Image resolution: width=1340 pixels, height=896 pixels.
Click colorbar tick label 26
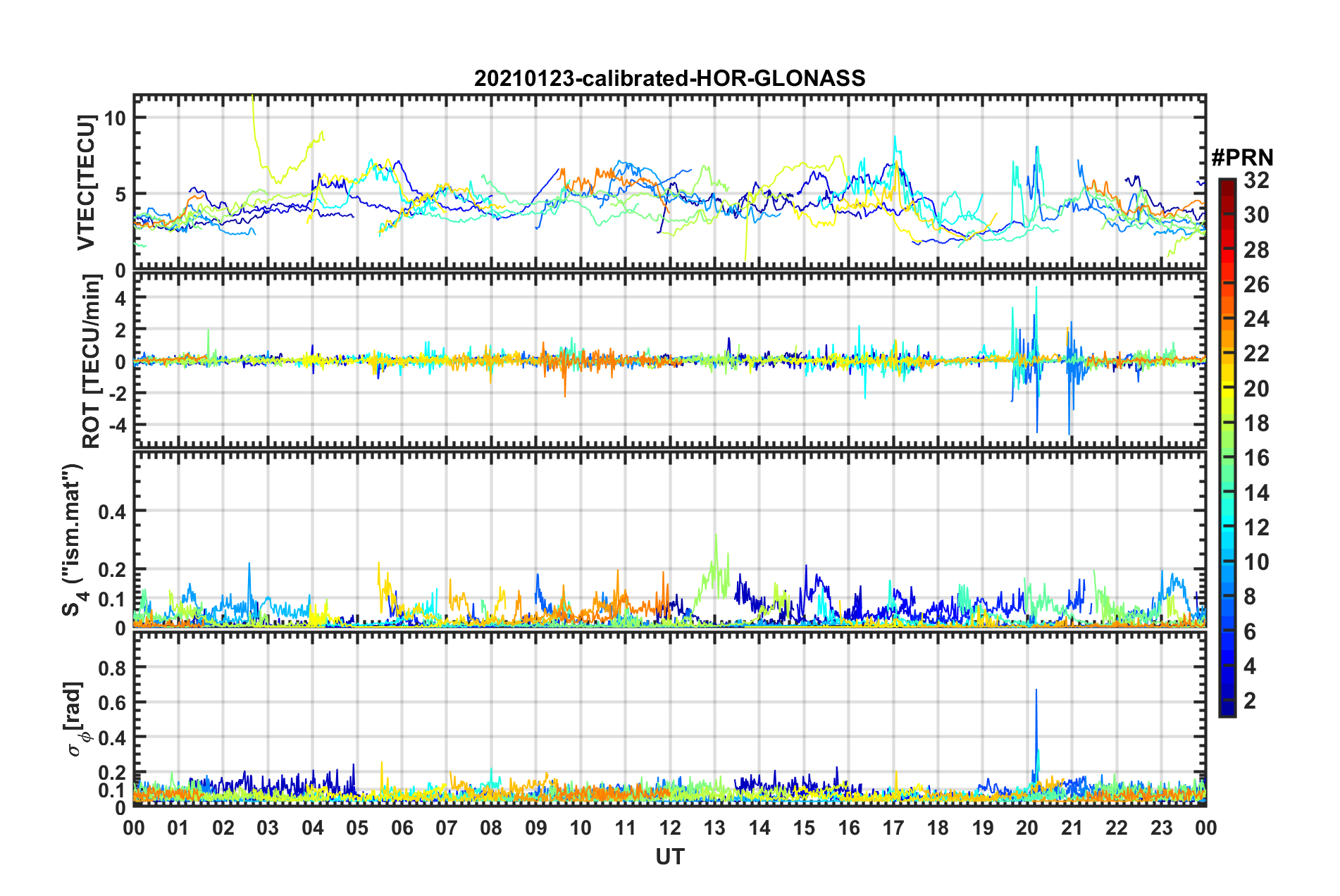[x=1256, y=285]
